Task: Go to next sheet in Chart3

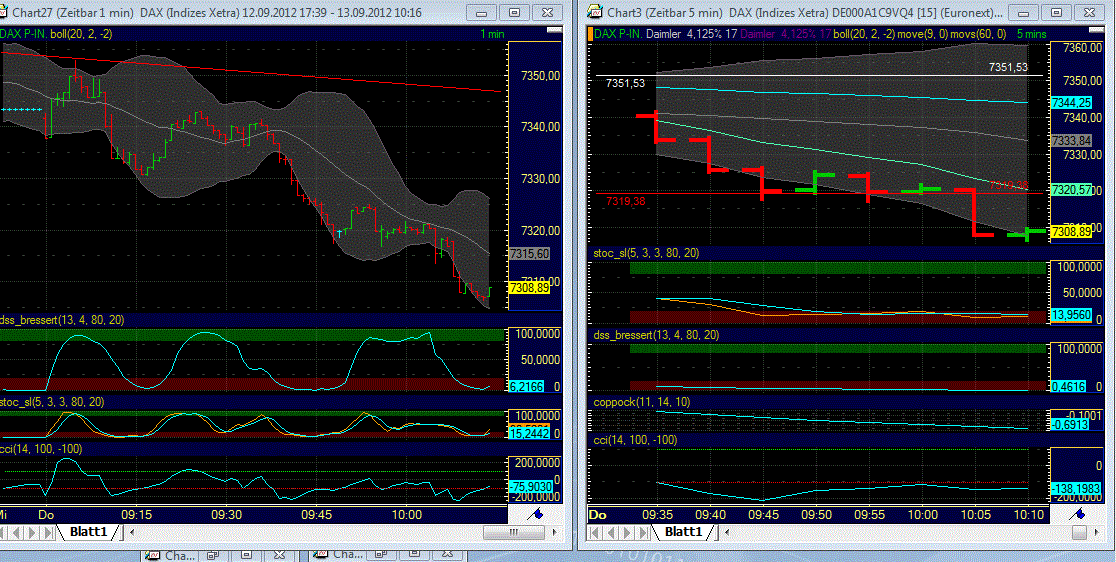Action: pos(628,532)
